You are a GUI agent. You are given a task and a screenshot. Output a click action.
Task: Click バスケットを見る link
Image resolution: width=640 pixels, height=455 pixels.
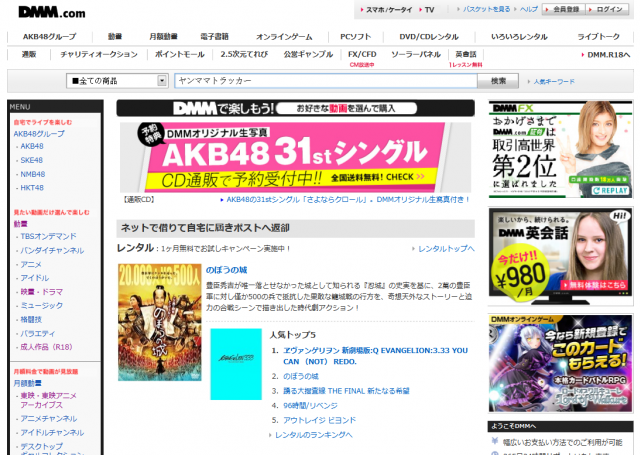[486, 9]
